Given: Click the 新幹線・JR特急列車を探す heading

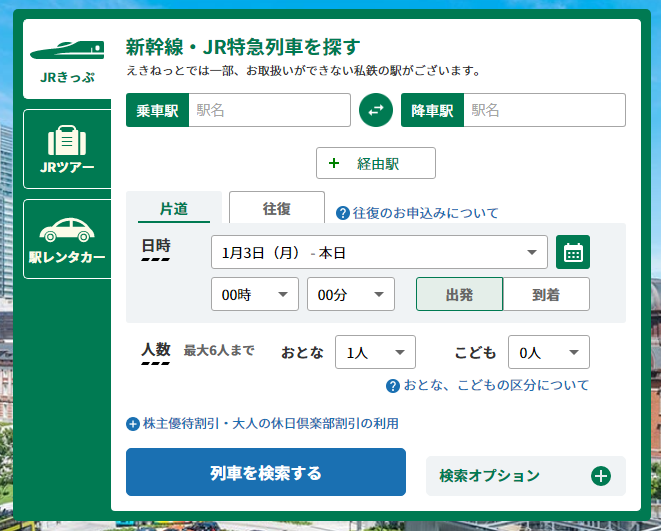Looking at the screenshot, I should tap(243, 47).
